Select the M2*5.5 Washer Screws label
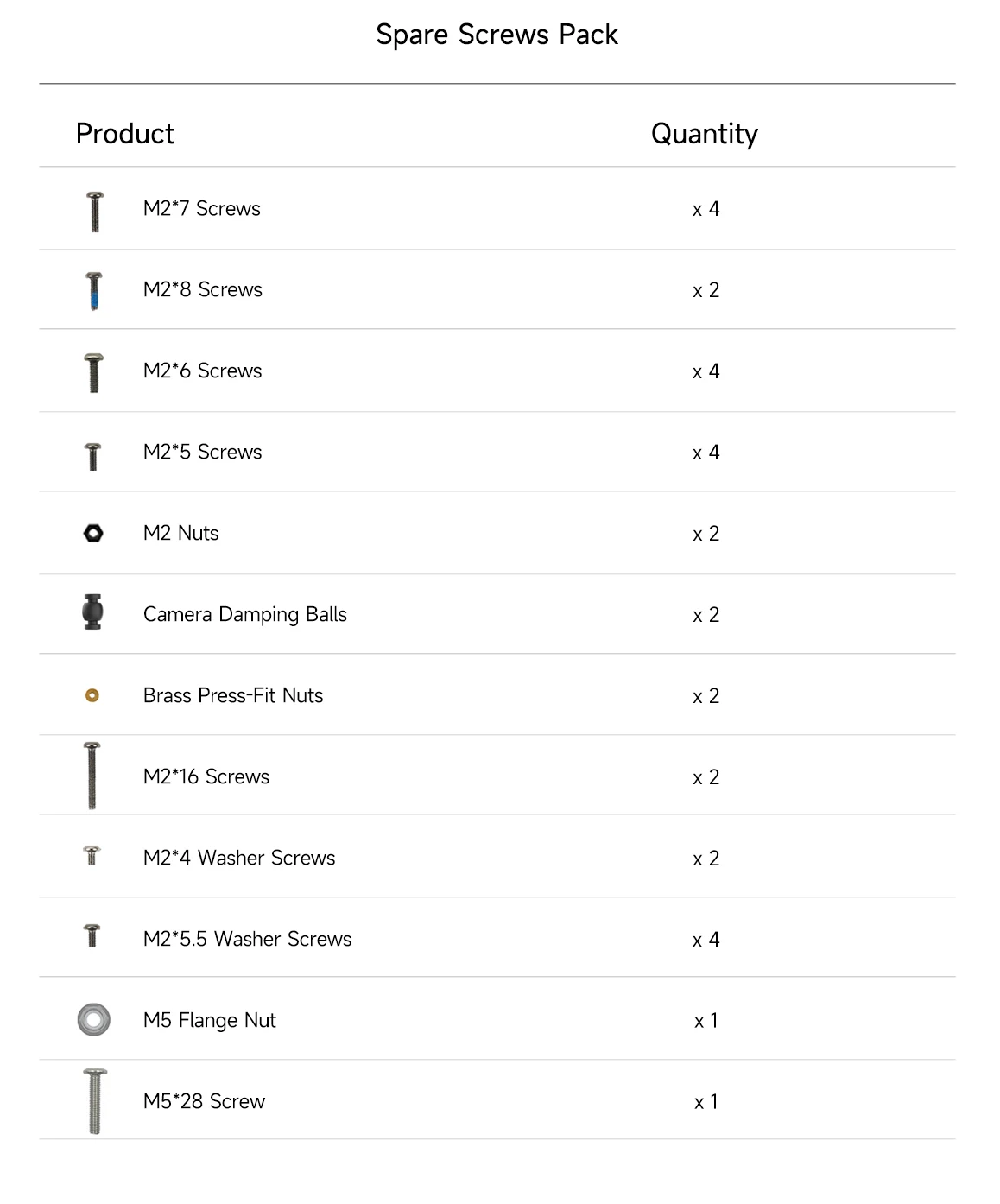This screenshot has width=1000, height=1204. click(x=248, y=939)
